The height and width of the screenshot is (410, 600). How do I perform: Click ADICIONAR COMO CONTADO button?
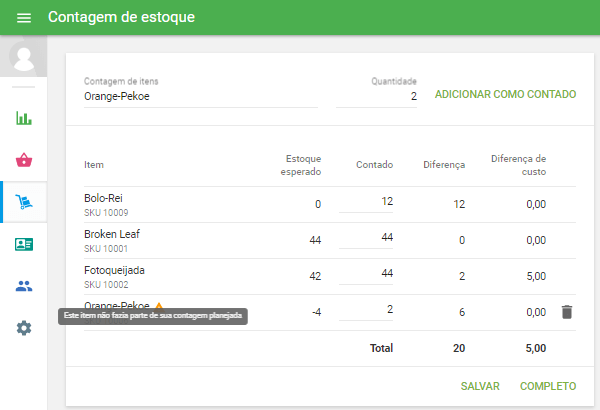point(505,95)
